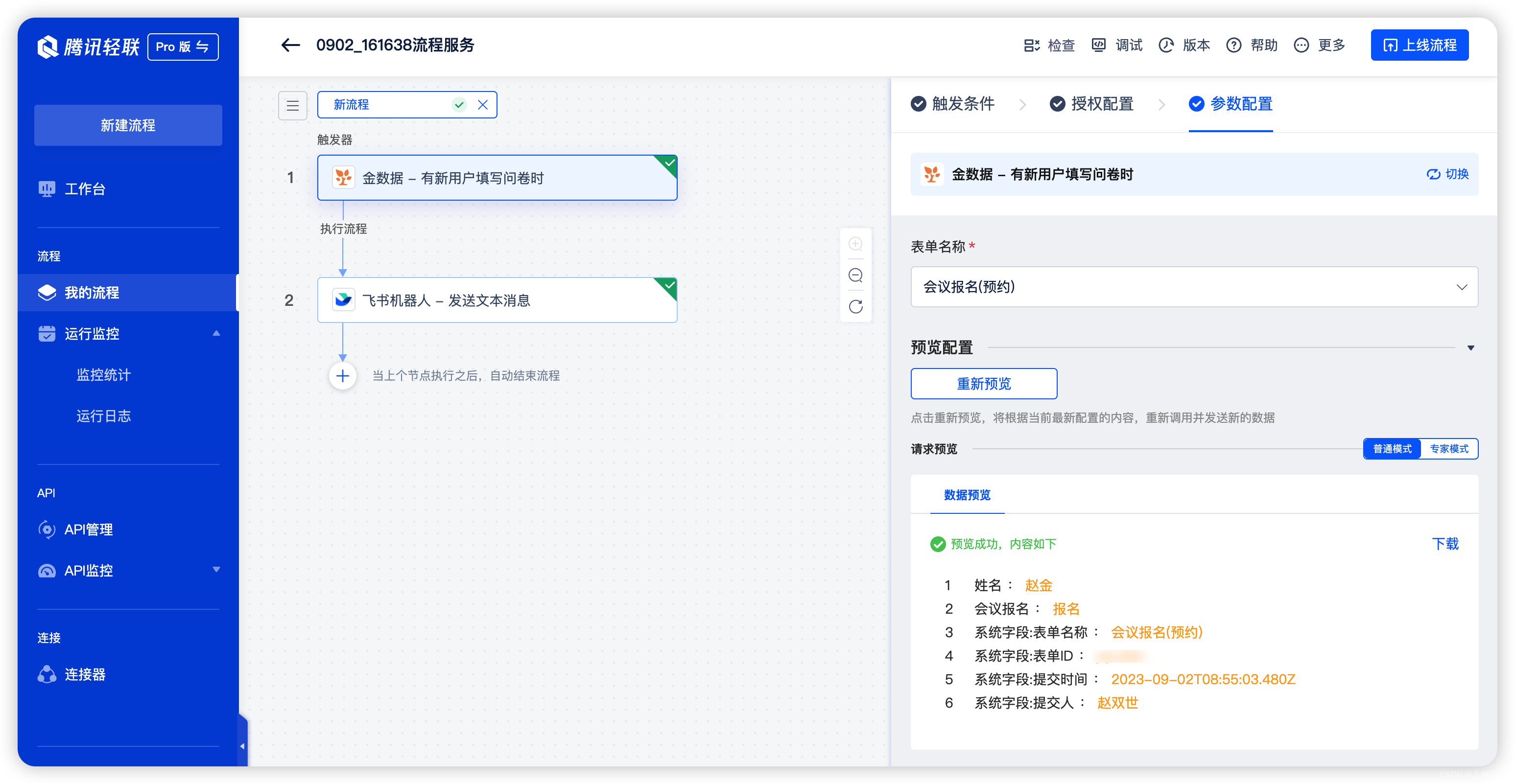Switch to 专家模式
1515x784 pixels.
1449,449
